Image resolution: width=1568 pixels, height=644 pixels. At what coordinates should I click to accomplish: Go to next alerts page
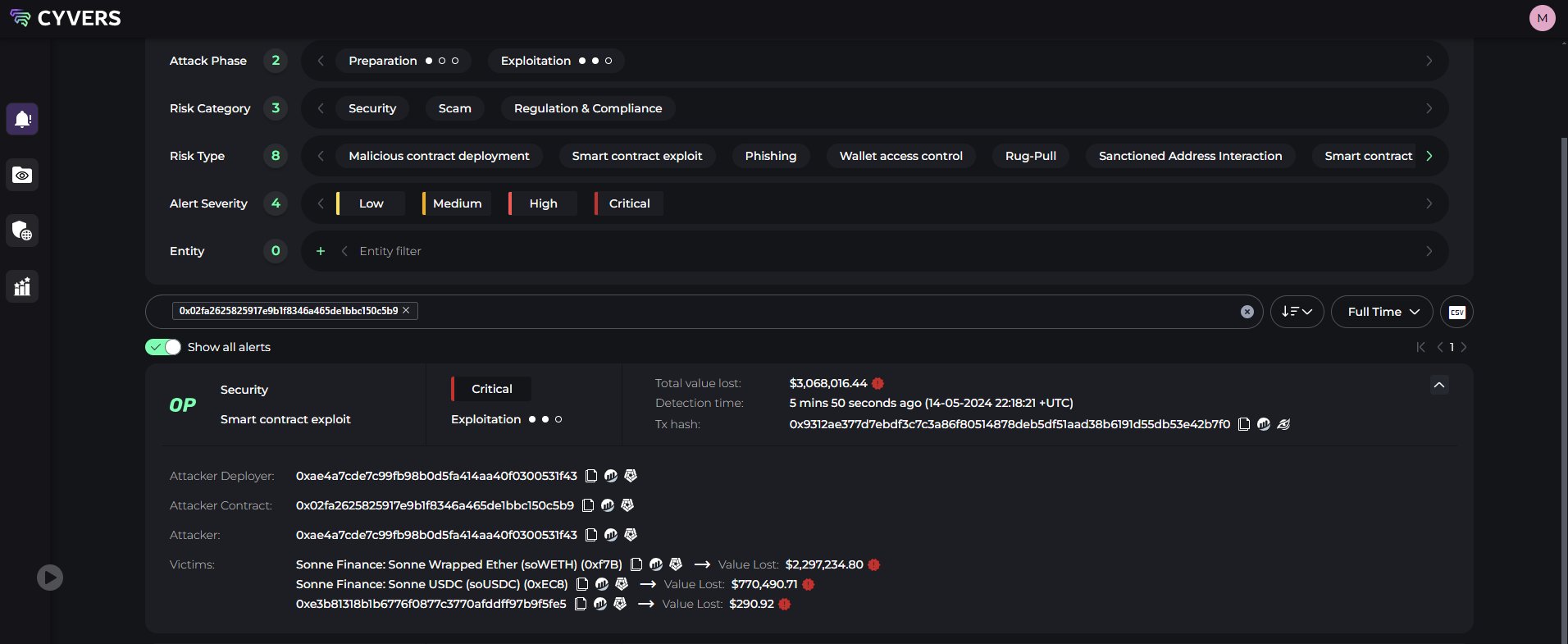[x=1464, y=347]
